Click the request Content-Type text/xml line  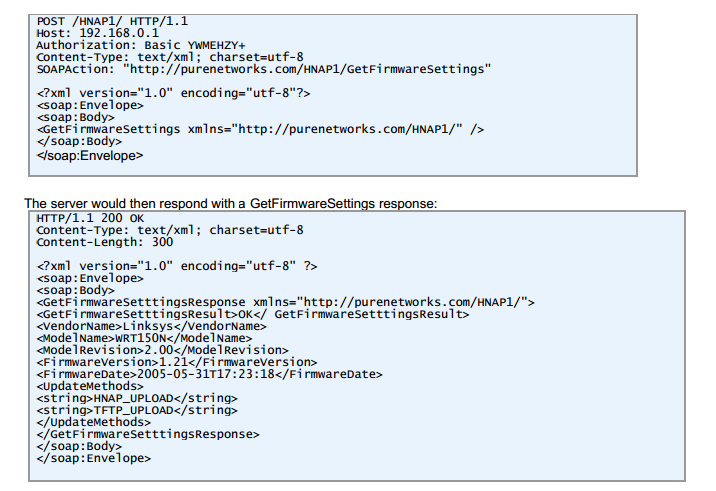(170, 57)
